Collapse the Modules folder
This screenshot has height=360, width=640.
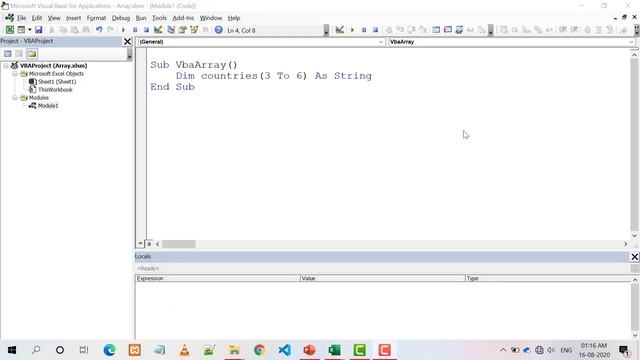pyautogui.click(x=14, y=98)
